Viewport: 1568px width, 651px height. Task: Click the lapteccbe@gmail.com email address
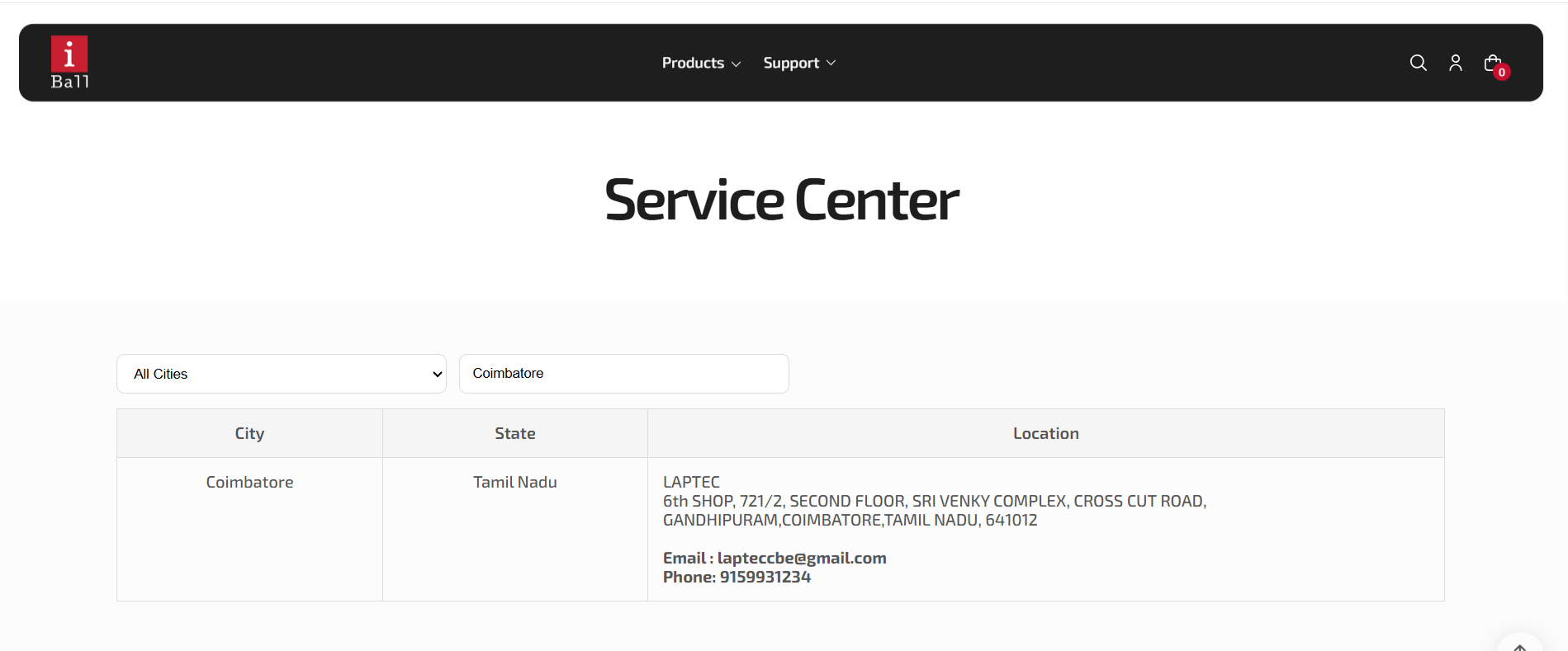(802, 558)
